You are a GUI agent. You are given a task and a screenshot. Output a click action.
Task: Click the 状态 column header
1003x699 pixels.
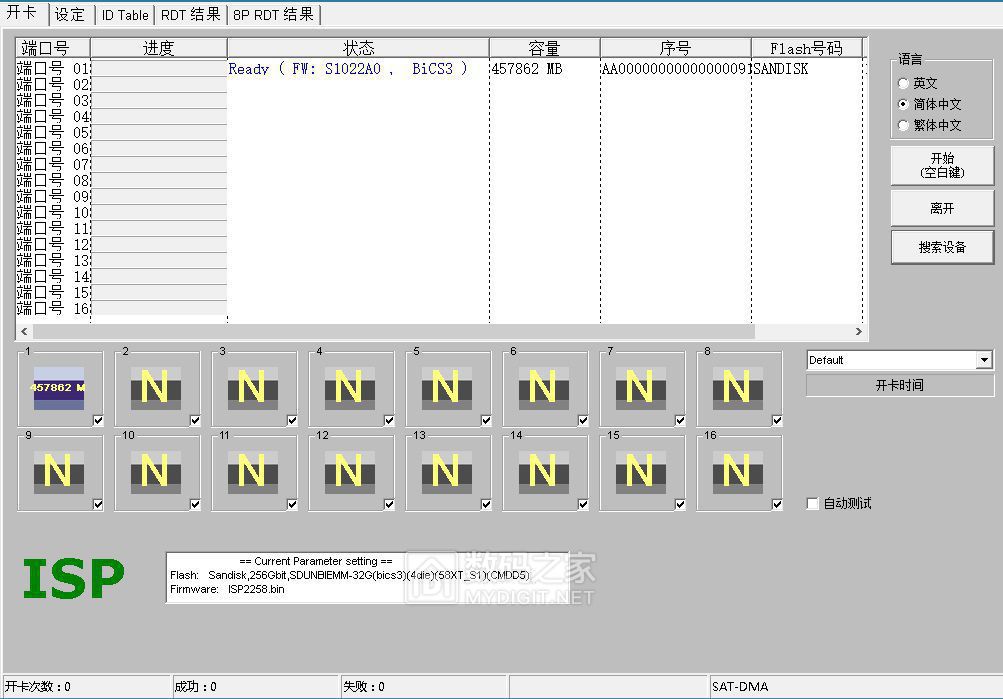tap(358, 48)
